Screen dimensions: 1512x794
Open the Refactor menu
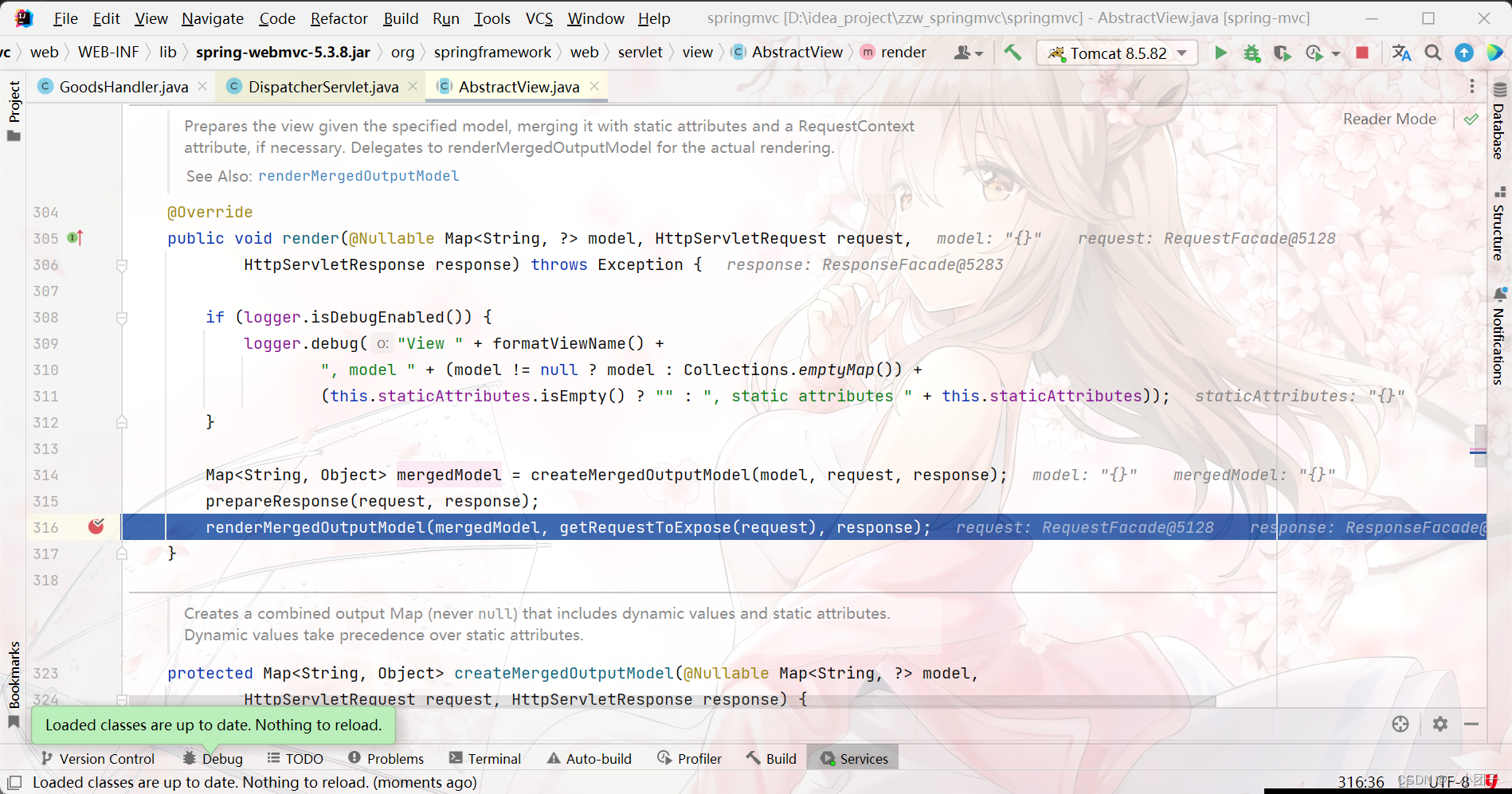[339, 18]
